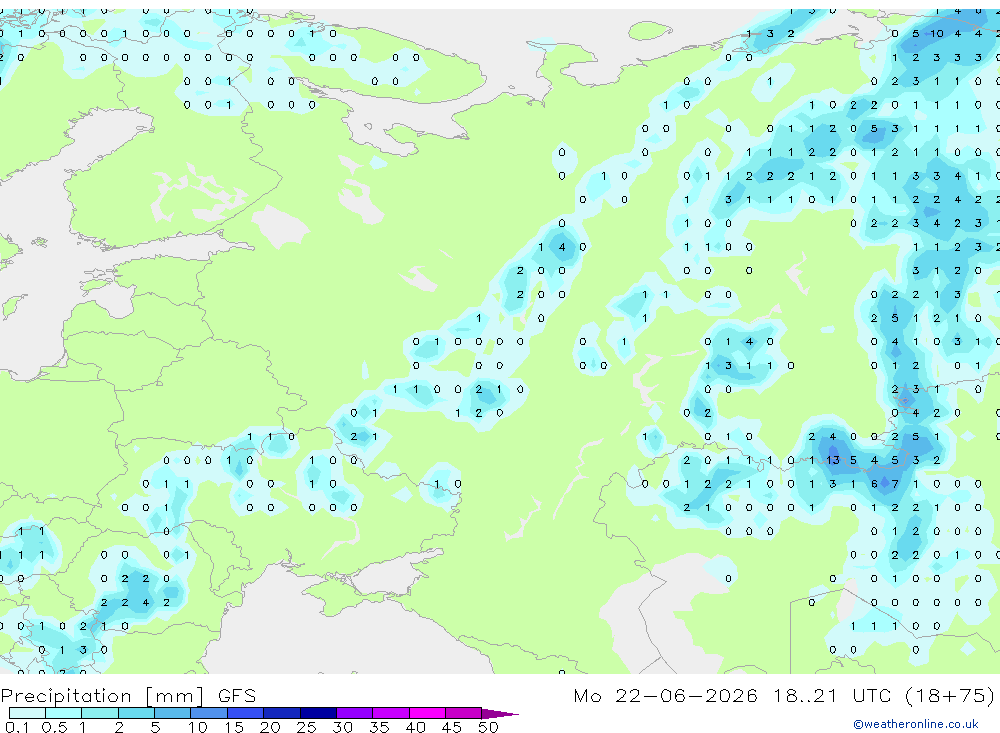Click the legend label '0.1'

tap(17, 727)
